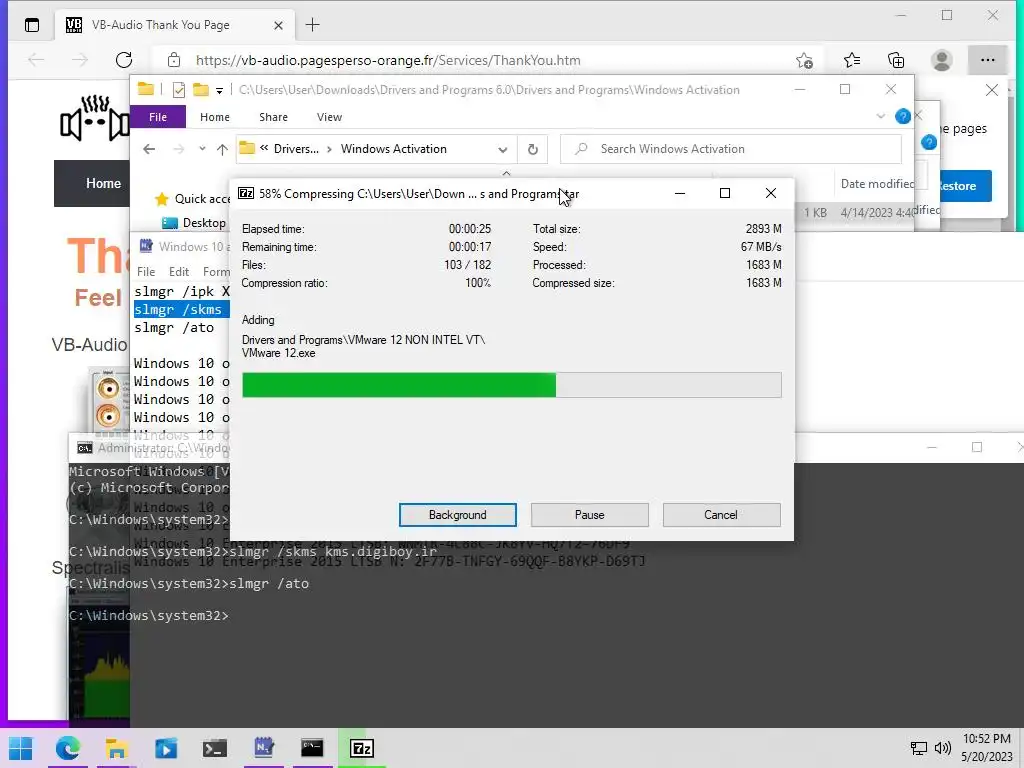Open File Explorer help icon

903,116
